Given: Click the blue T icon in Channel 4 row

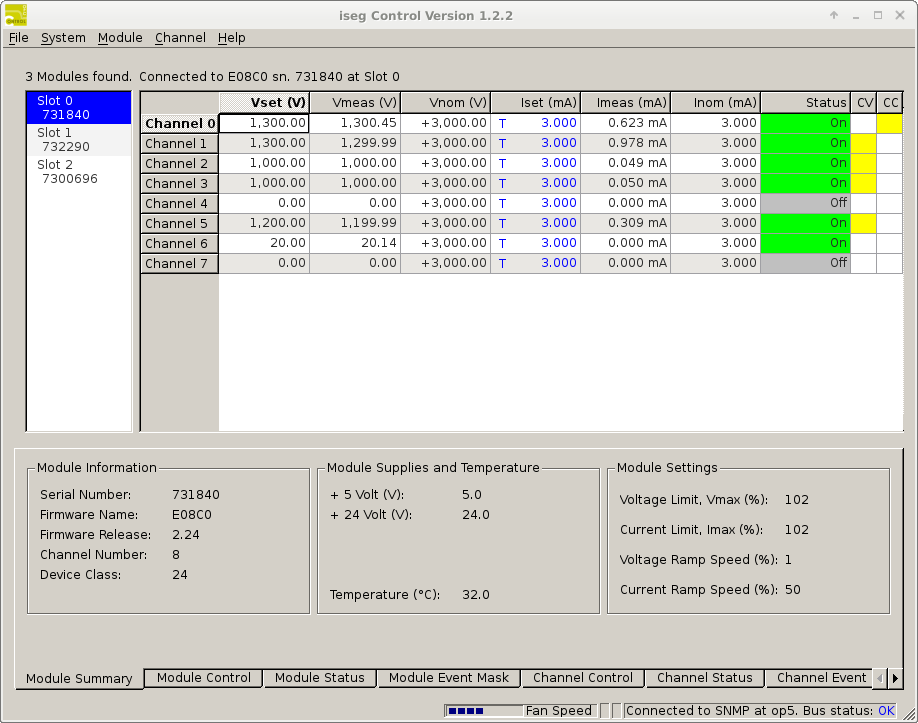Looking at the screenshot, I should (502, 204).
